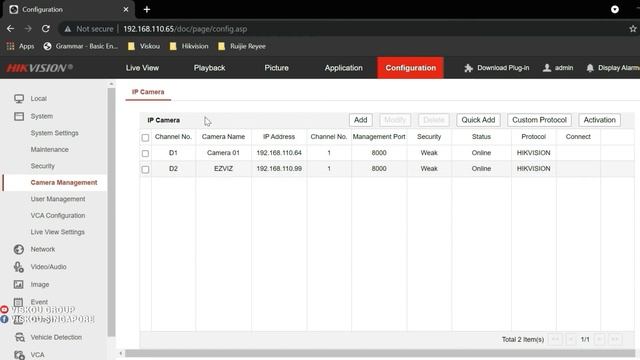The image size is (640, 360).
Task: Open the Application tab
Action: point(344,68)
